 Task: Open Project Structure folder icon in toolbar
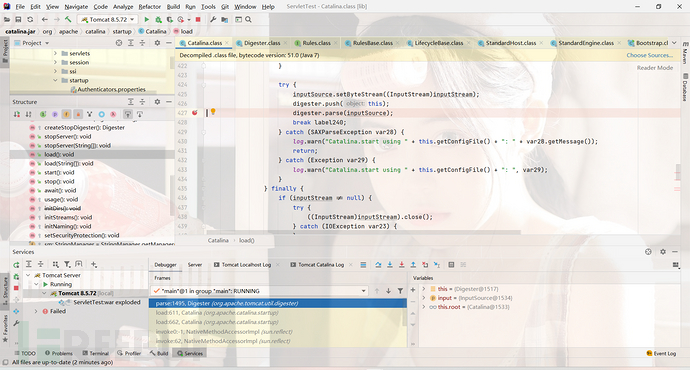[224, 19]
